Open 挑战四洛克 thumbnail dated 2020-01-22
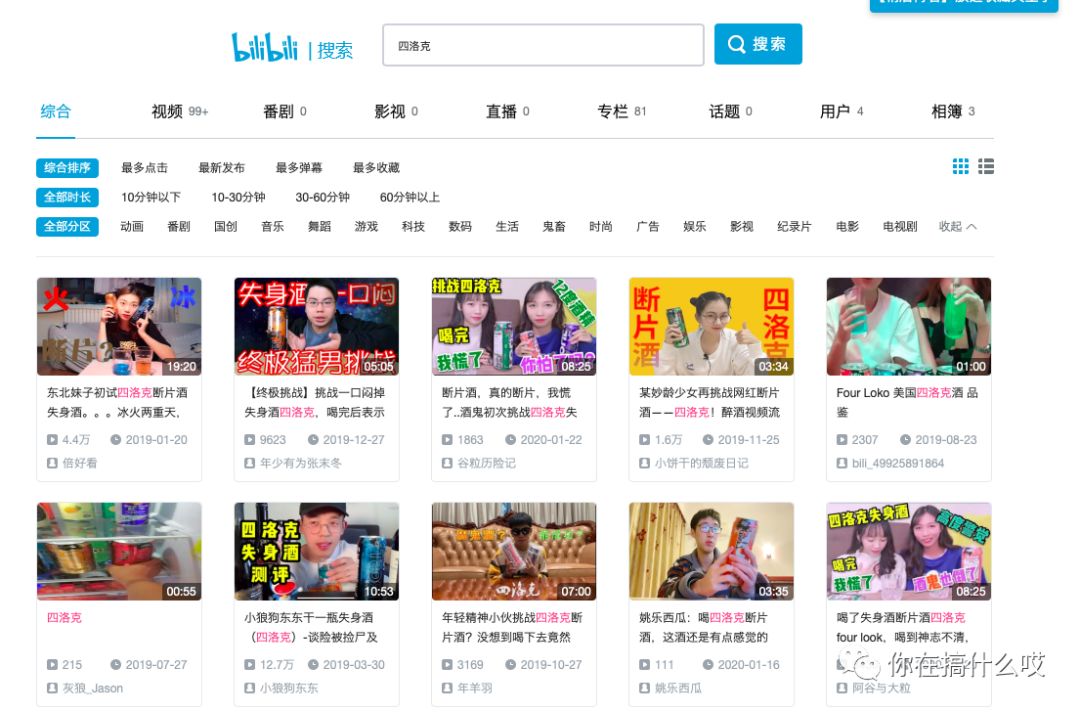The width and height of the screenshot is (1080, 712). click(514, 326)
